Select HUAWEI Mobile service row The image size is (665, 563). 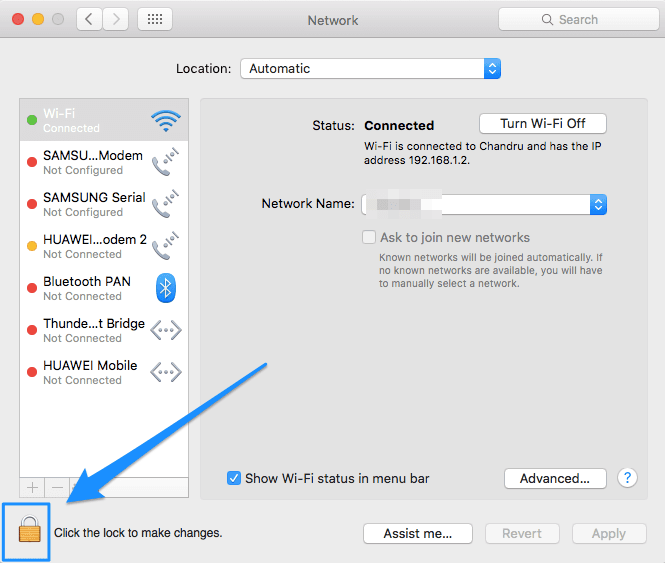coord(104,372)
